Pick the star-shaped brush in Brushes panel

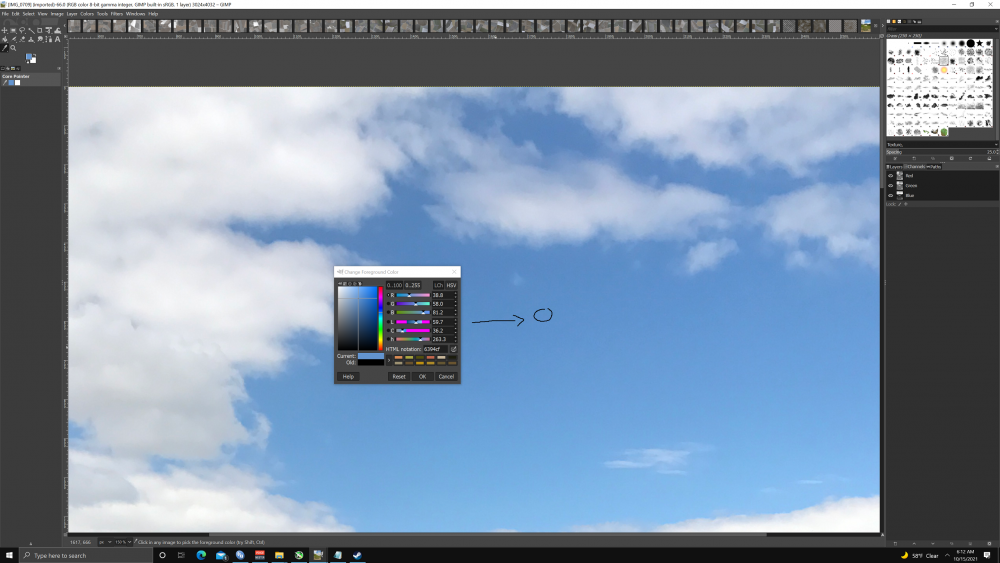(x=980, y=43)
